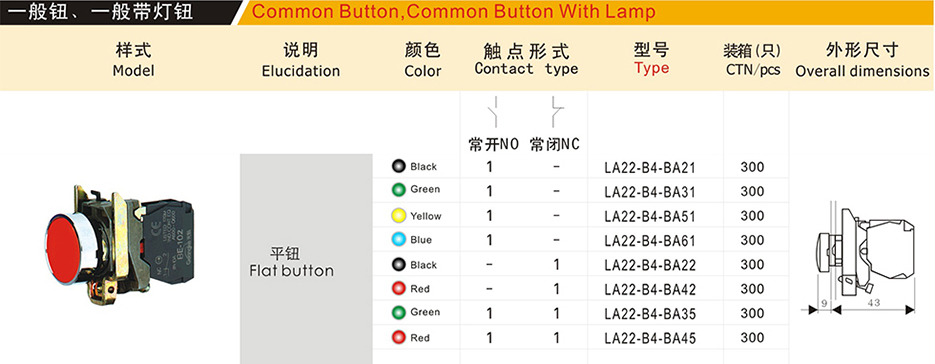Click the Type column header

[651, 59]
